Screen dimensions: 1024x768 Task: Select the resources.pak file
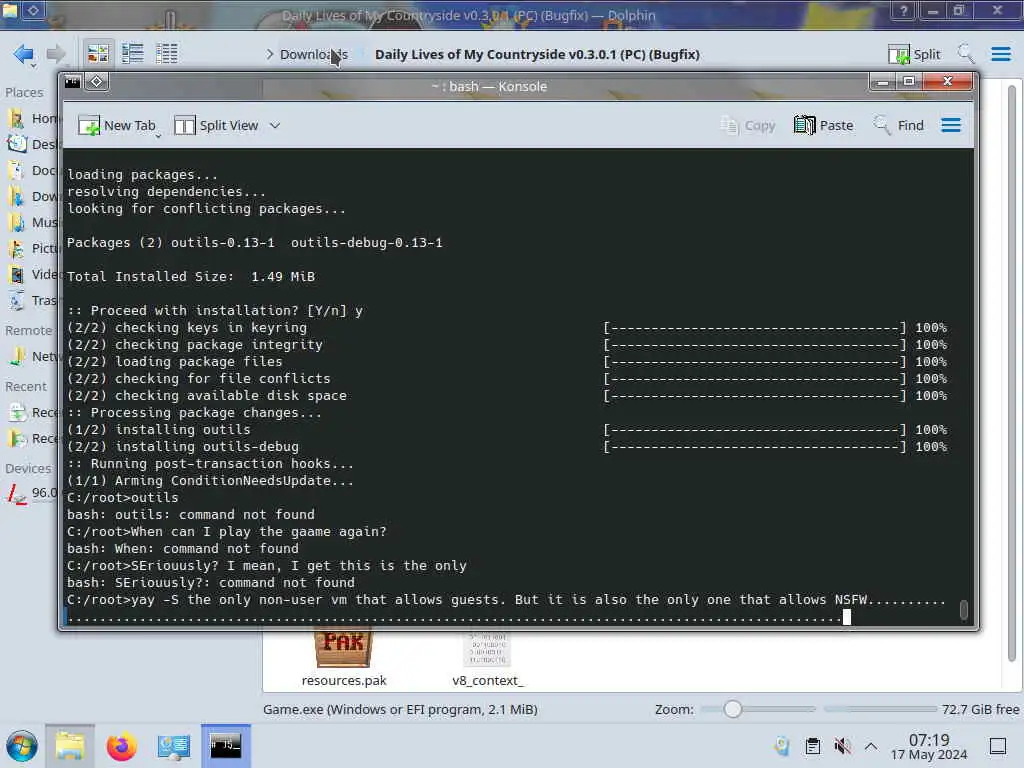pyautogui.click(x=344, y=658)
